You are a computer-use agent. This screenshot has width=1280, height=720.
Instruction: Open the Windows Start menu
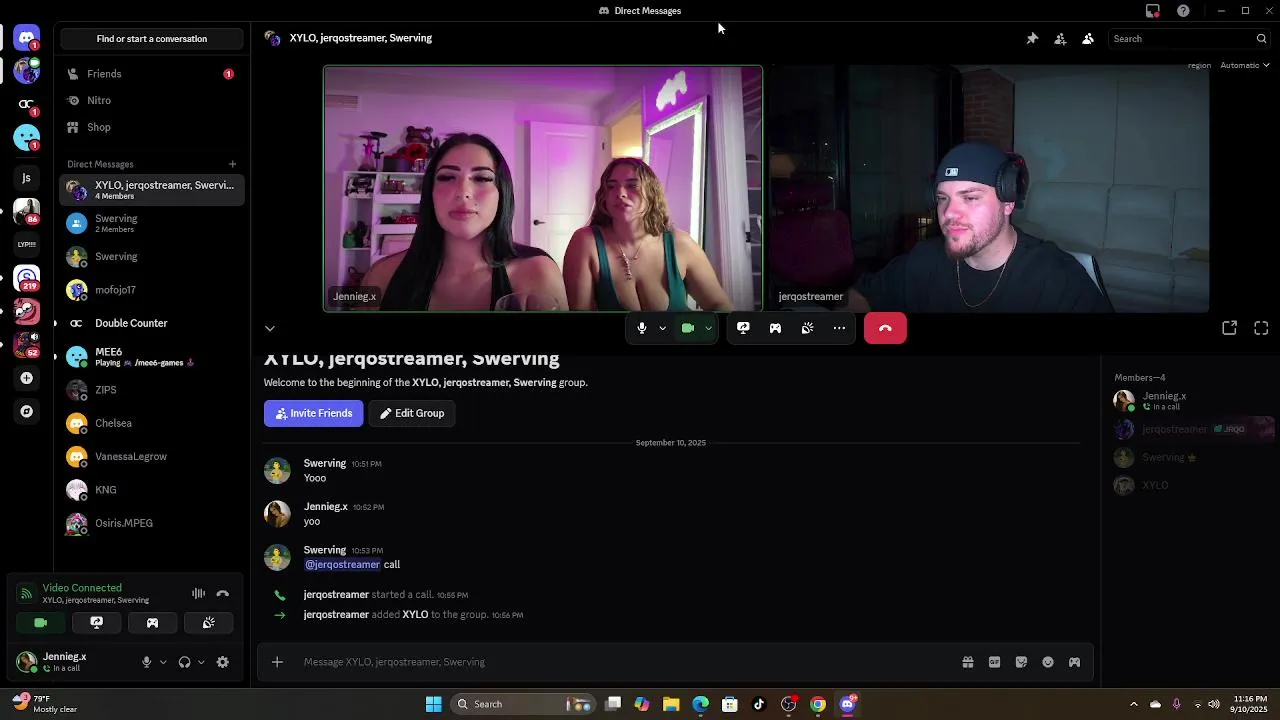434,704
